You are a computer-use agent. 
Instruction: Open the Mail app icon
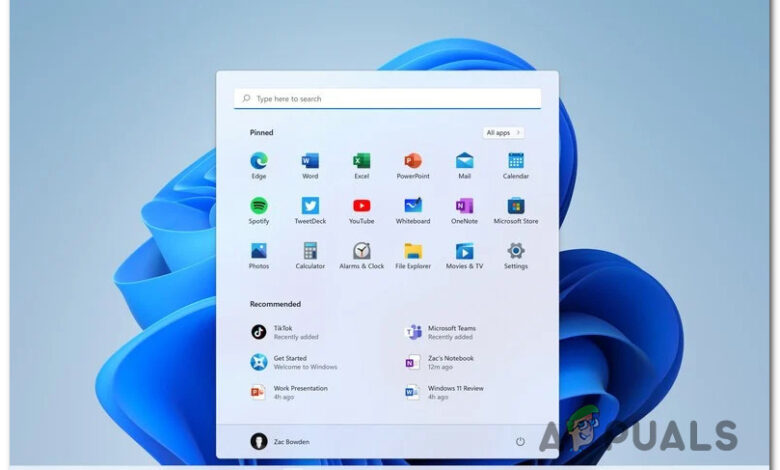coord(465,161)
